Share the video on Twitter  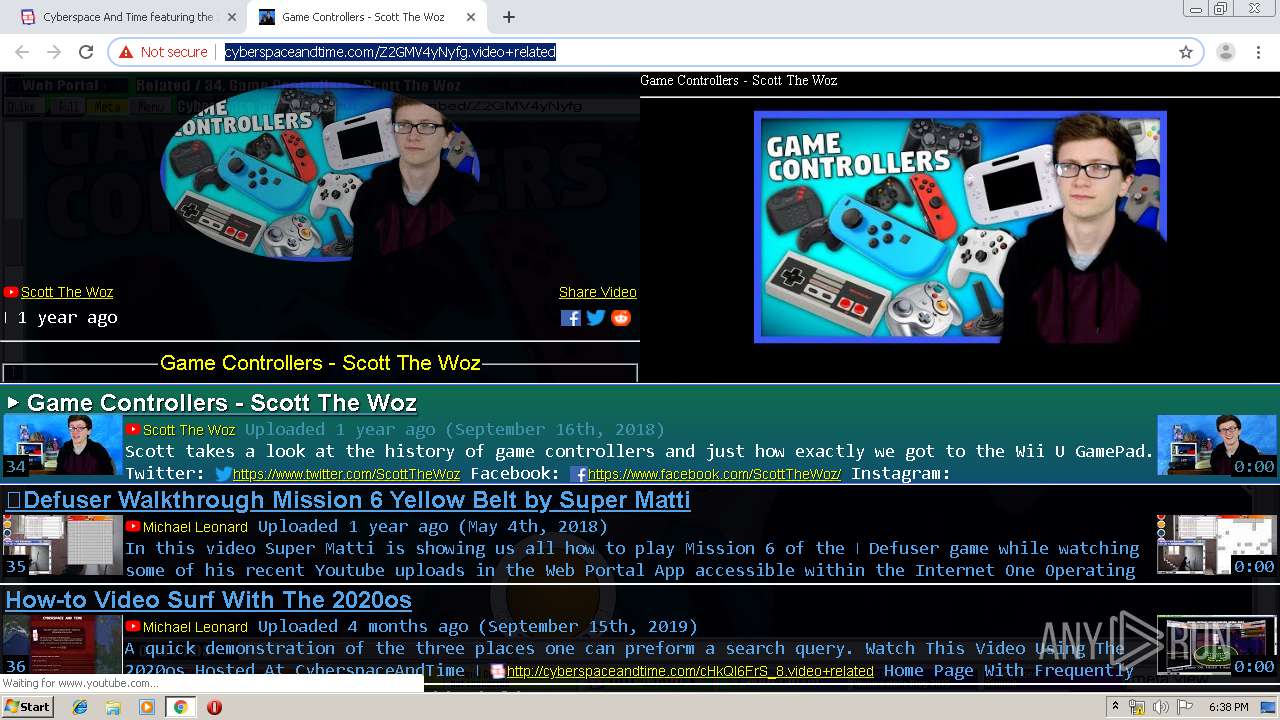(x=596, y=318)
